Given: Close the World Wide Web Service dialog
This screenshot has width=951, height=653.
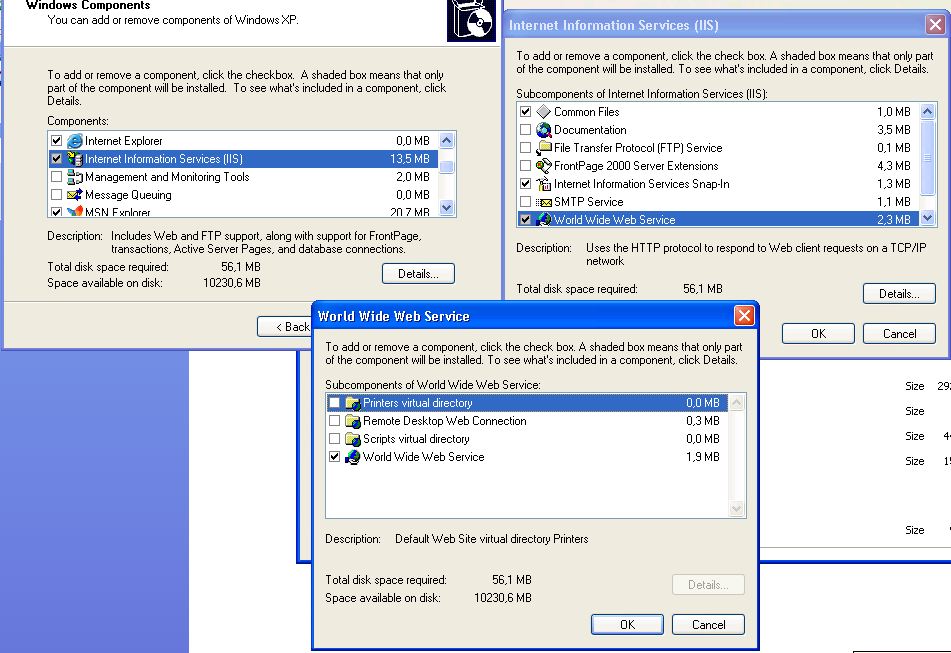Looking at the screenshot, I should point(744,315).
